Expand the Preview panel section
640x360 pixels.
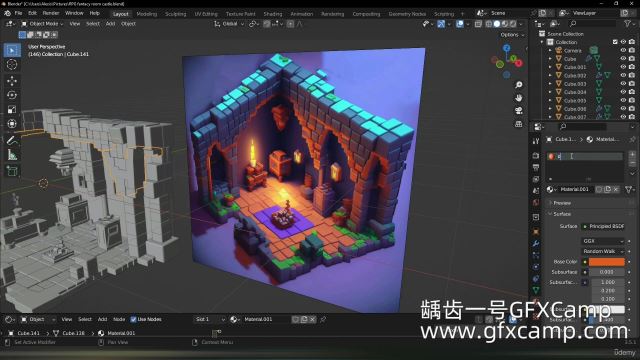(x=562, y=203)
